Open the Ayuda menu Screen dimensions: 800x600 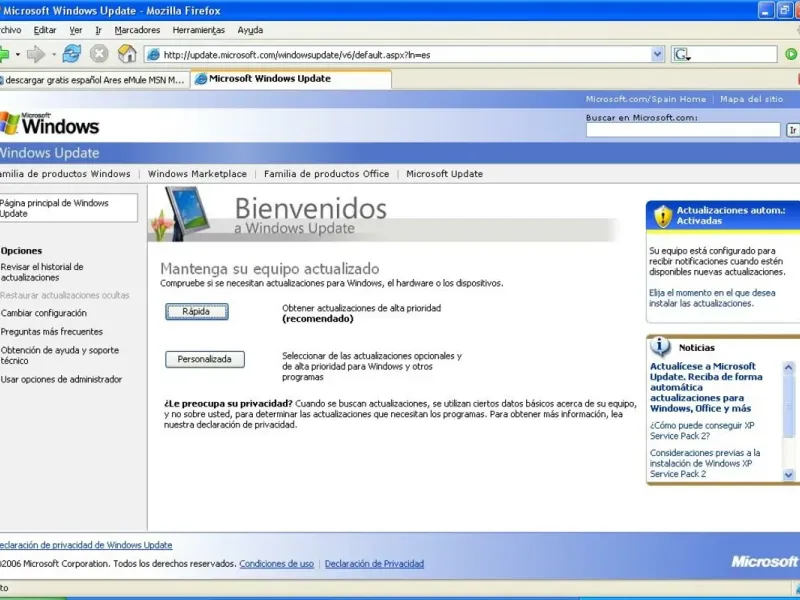(x=250, y=30)
